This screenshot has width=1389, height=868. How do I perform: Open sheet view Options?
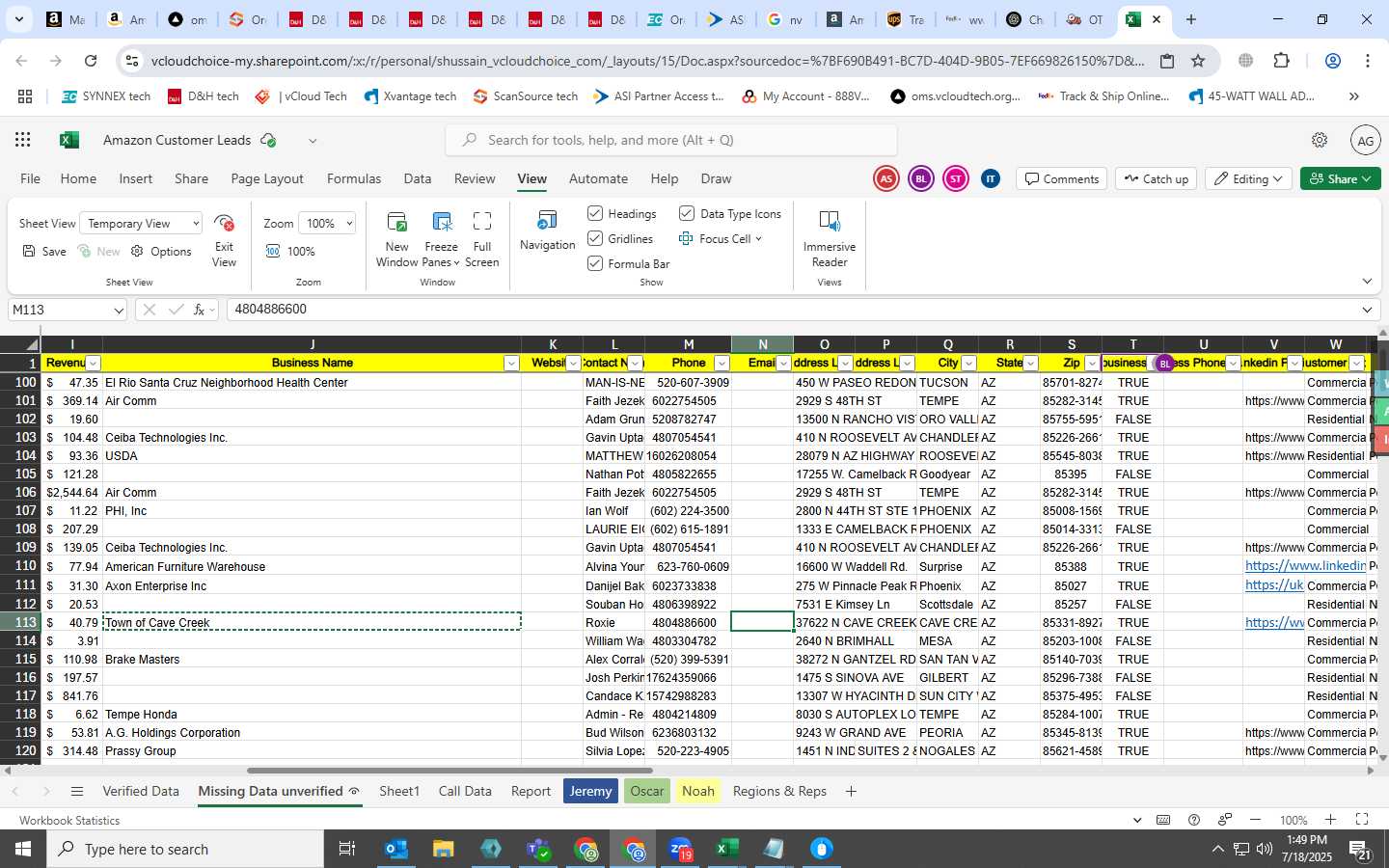161,251
